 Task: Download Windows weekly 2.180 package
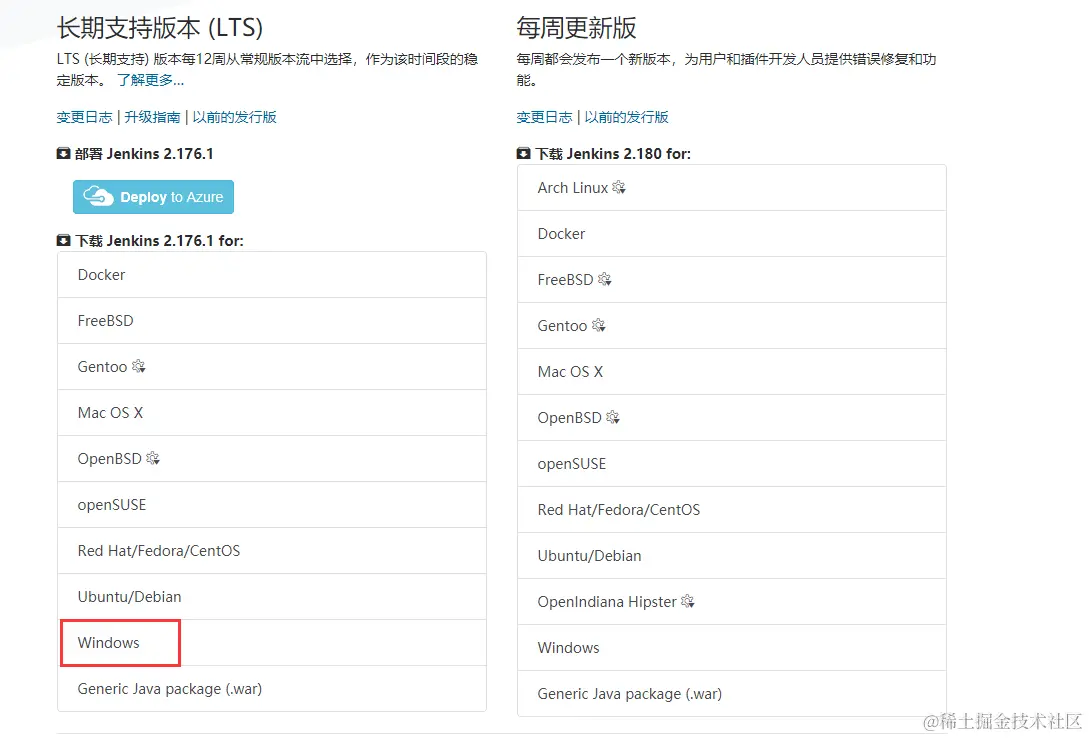[731, 648]
